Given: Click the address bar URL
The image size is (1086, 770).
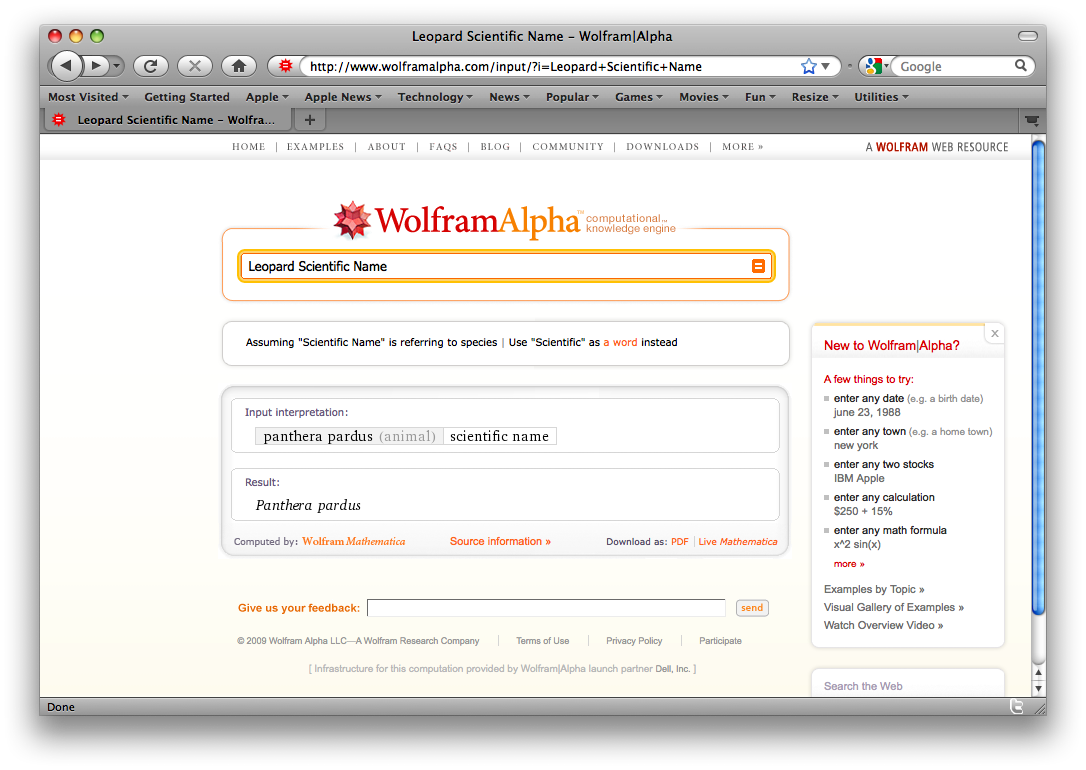Looking at the screenshot, I should (x=506, y=66).
